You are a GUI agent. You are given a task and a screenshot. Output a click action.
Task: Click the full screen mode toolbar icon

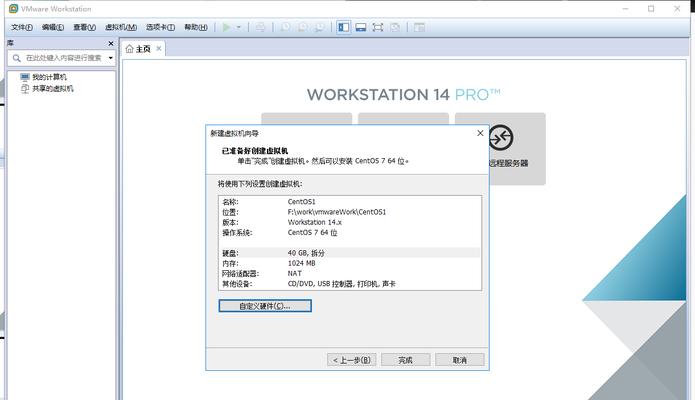pyautogui.click(x=378, y=27)
